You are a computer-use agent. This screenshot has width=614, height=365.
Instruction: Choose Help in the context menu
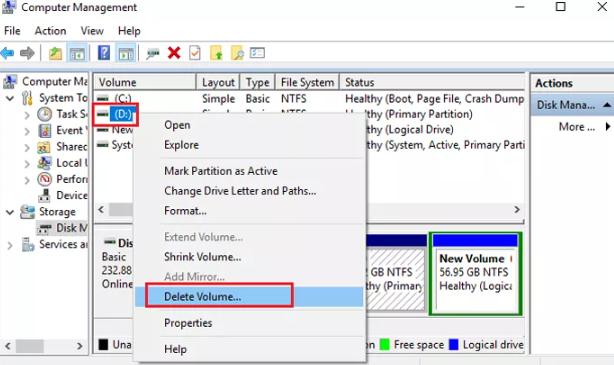(249, 349)
